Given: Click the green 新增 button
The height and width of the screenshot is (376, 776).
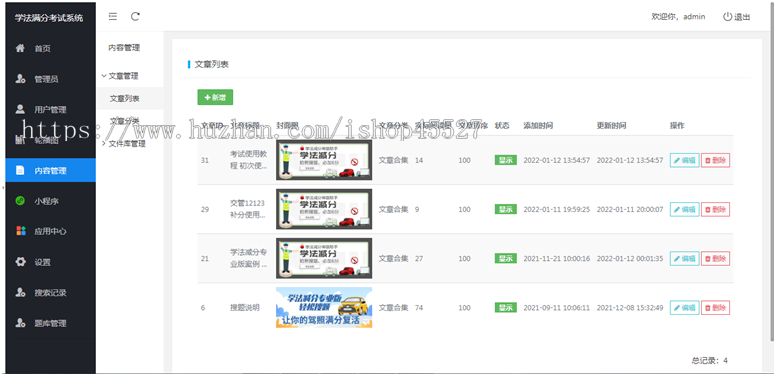Looking at the screenshot, I should pyautogui.click(x=215, y=97).
